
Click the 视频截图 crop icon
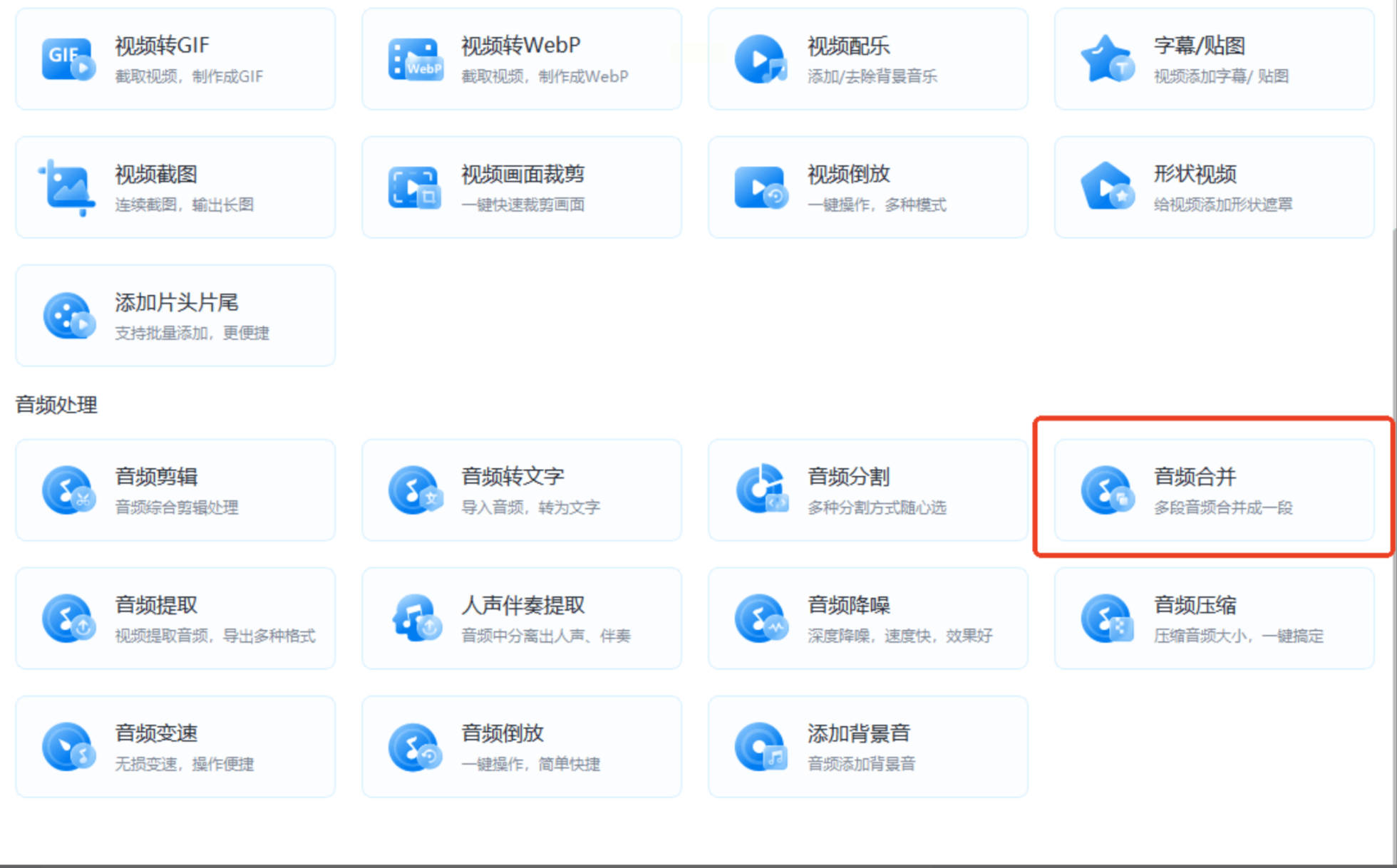pos(68,187)
